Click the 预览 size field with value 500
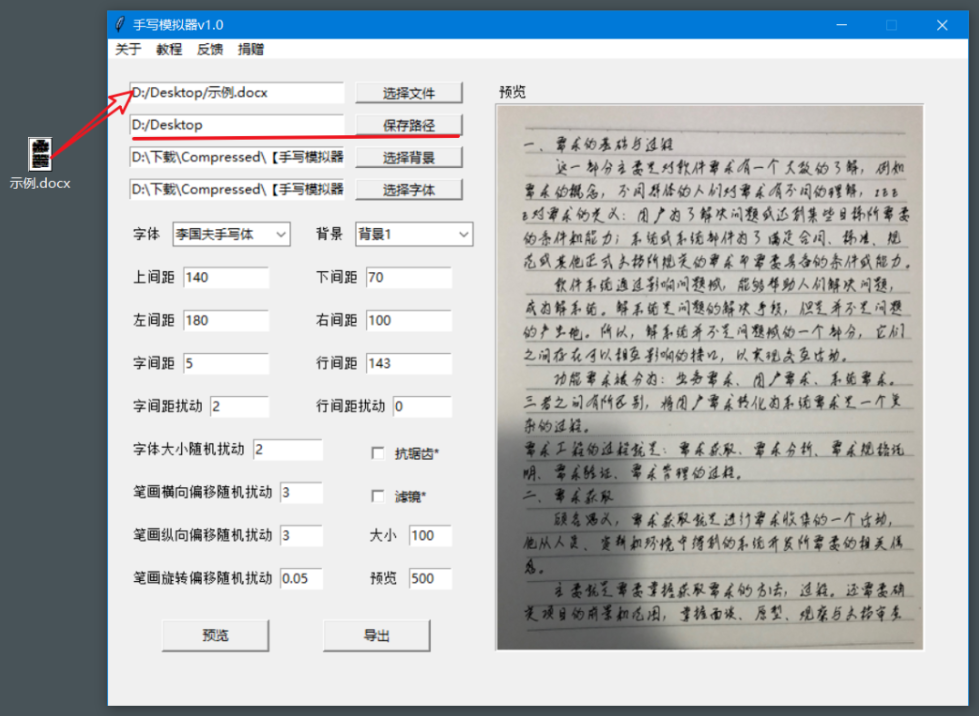 pyautogui.click(x=430, y=578)
